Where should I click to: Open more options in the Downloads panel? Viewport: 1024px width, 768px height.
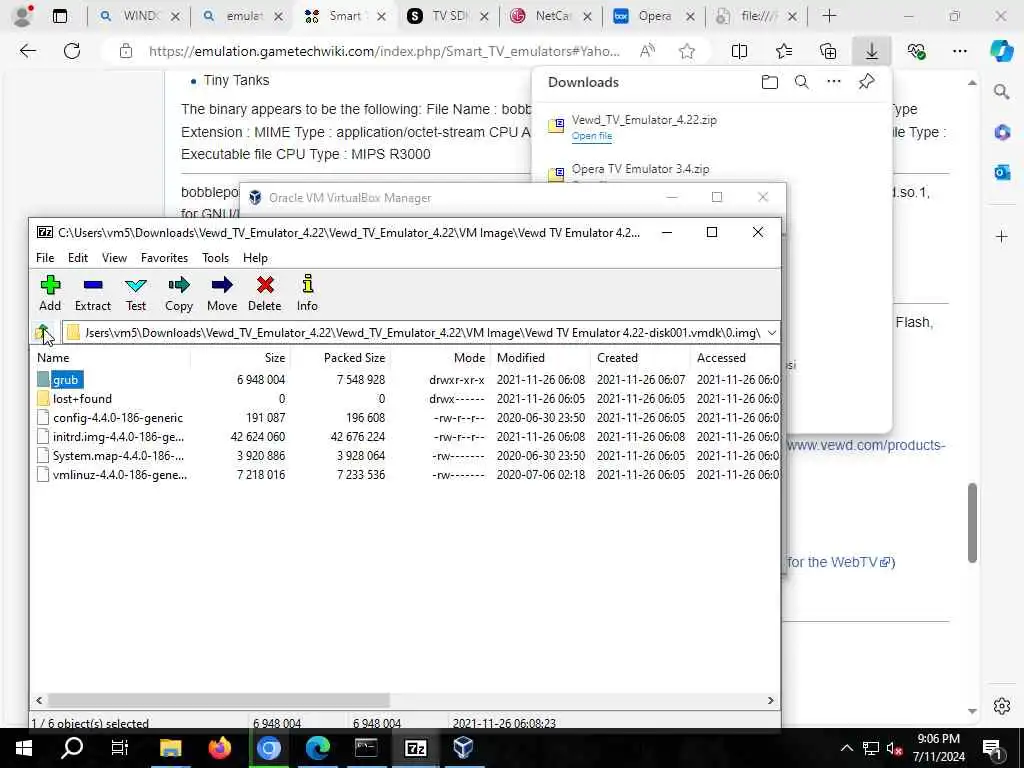[x=834, y=82]
